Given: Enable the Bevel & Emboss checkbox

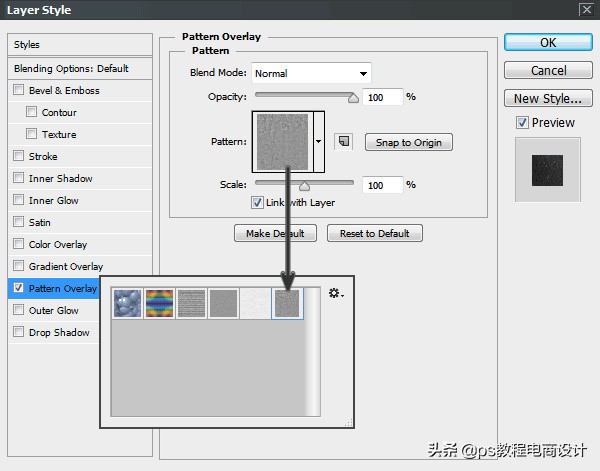Looking at the screenshot, I should (x=18, y=90).
